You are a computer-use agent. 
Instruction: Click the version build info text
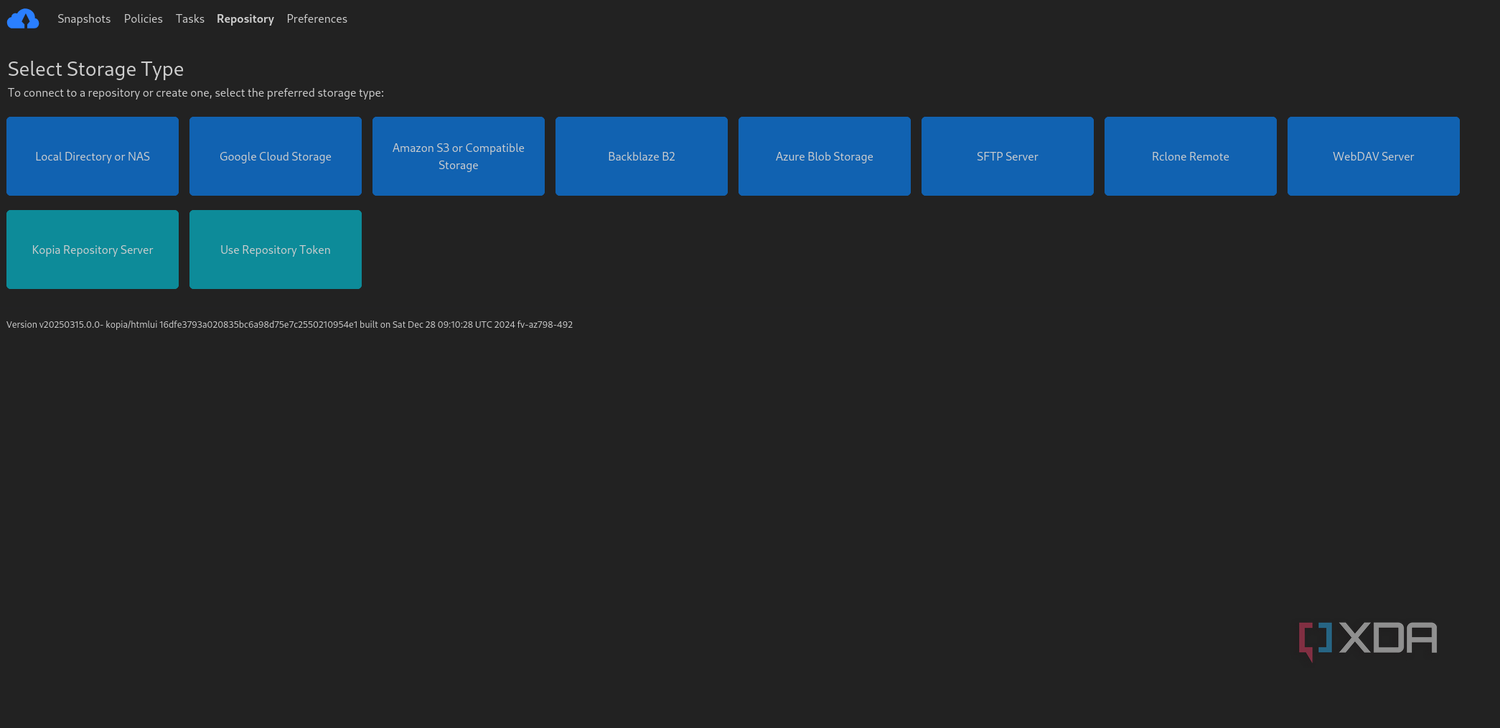290,325
